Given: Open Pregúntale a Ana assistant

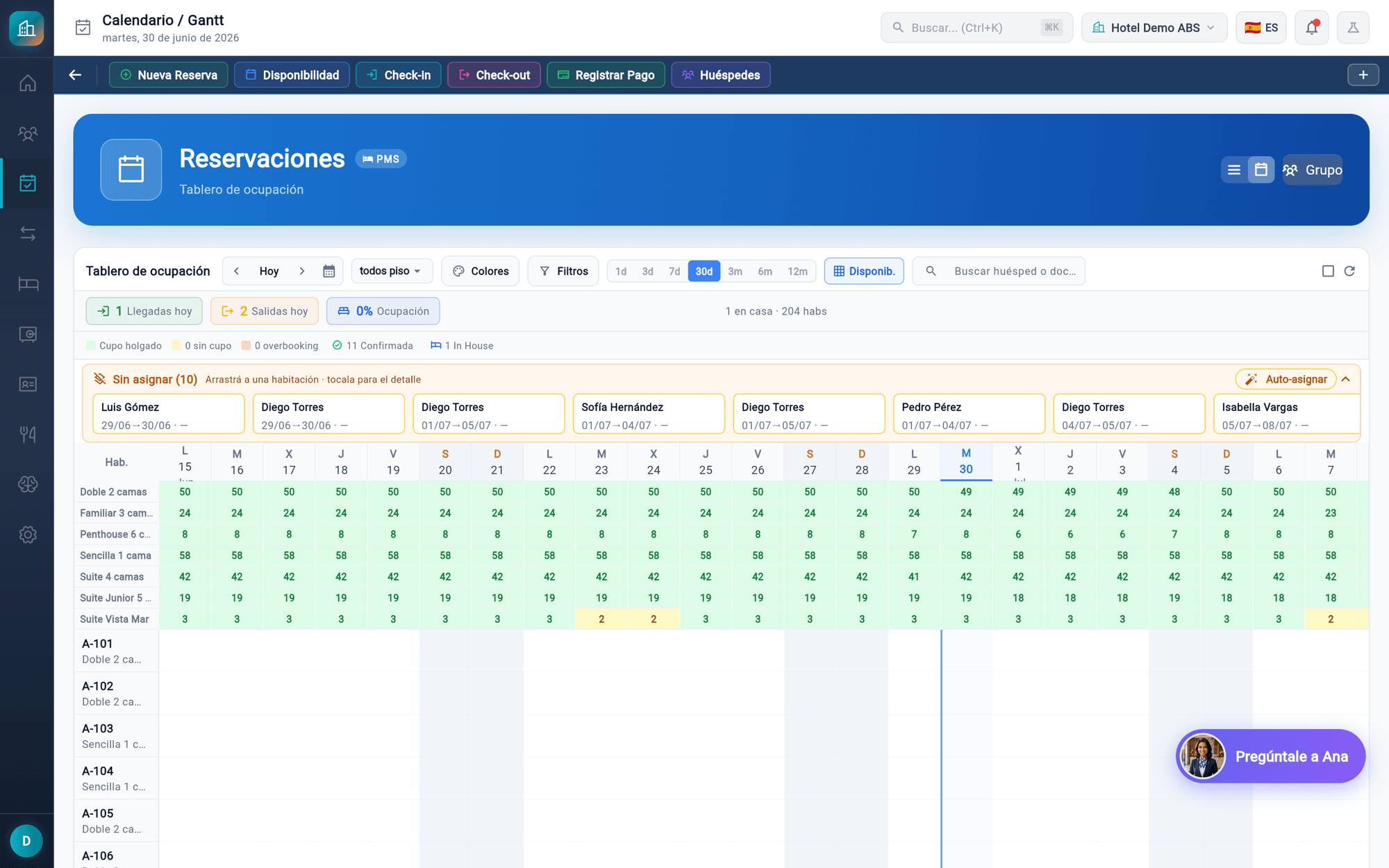Looking at the screenshot, I should 1271,756.
